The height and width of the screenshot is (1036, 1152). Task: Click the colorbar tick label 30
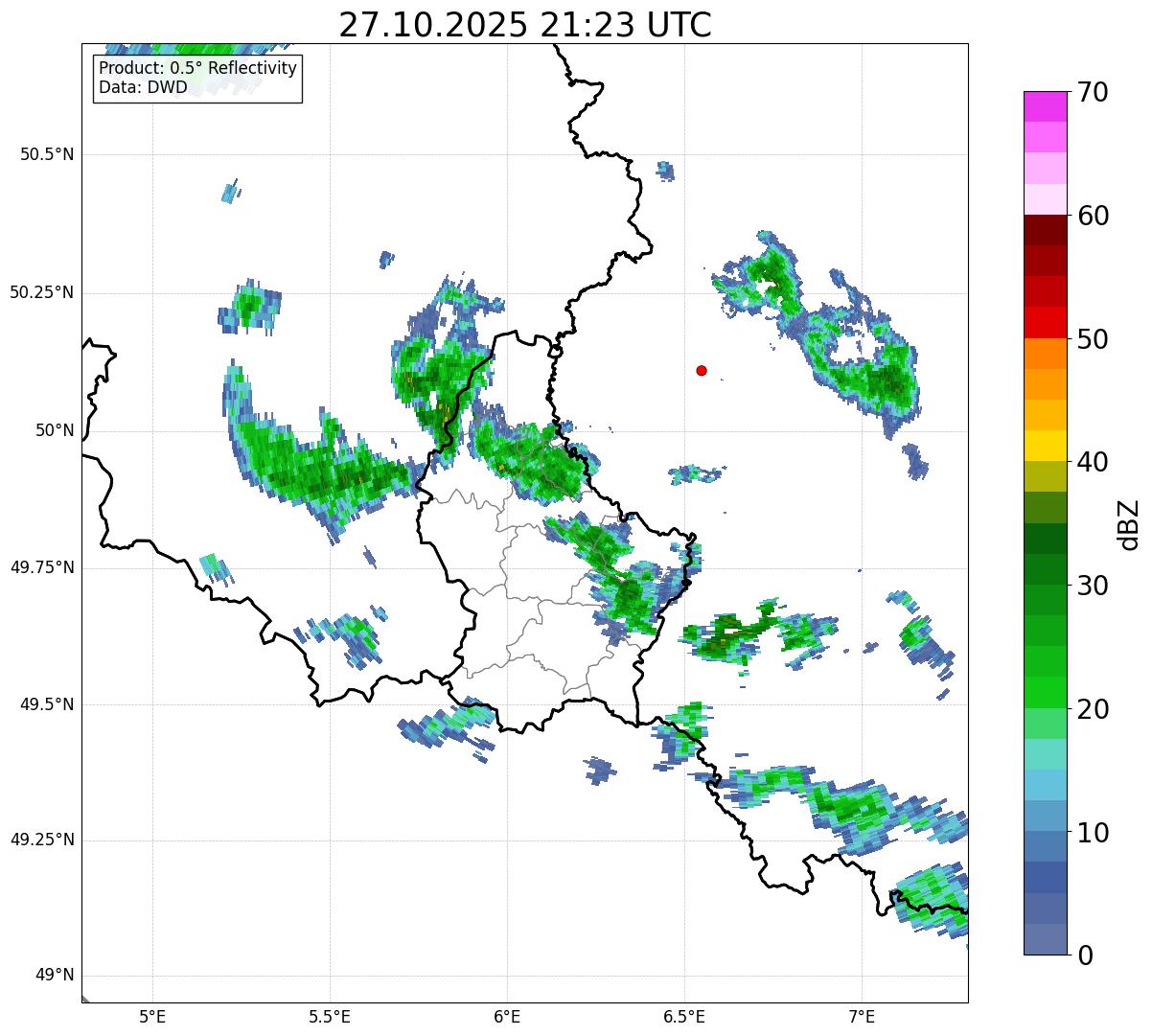[x=1094, y=586]
